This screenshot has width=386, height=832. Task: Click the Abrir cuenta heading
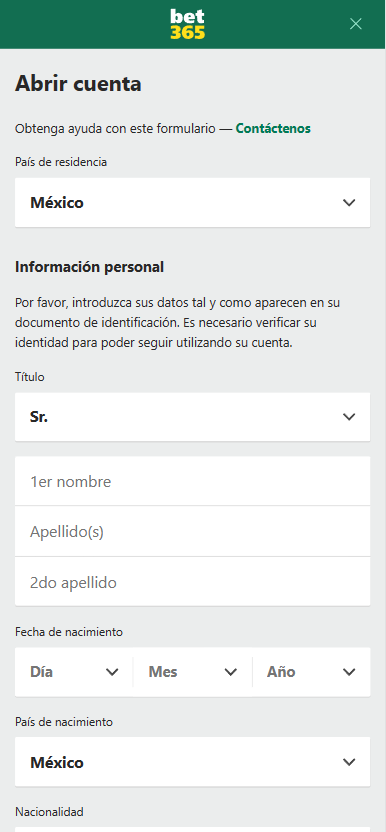78,84
